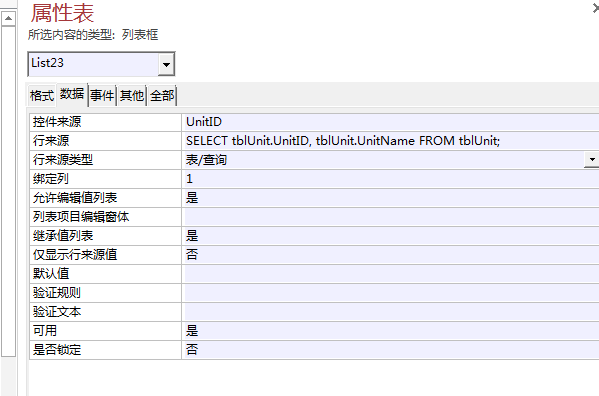
Task: Click the 绑定列 value field
Action: [x=390, y=179]
